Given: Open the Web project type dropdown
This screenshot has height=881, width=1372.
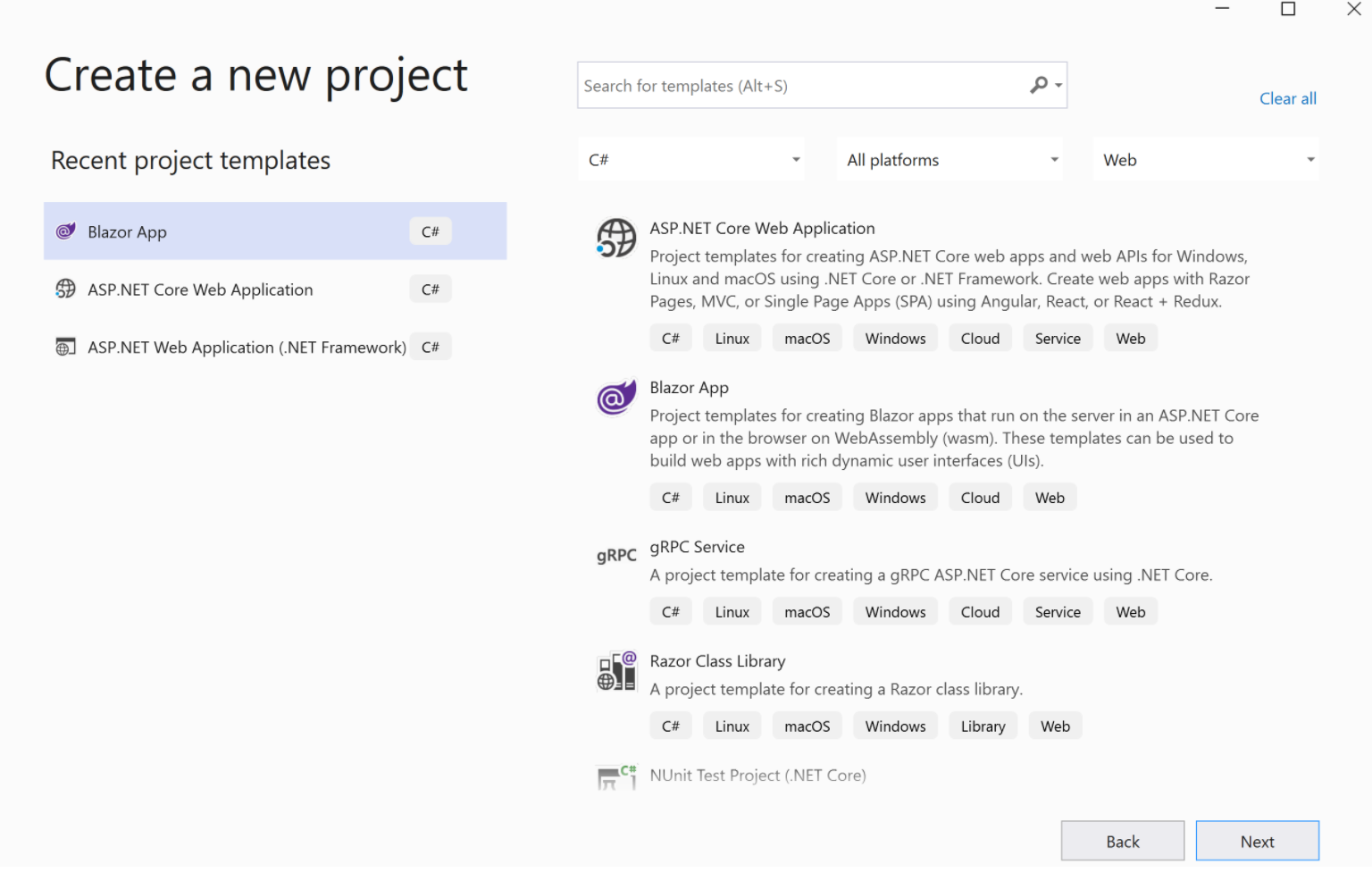Looking at the screenshot, I should tap(1206, 160).
